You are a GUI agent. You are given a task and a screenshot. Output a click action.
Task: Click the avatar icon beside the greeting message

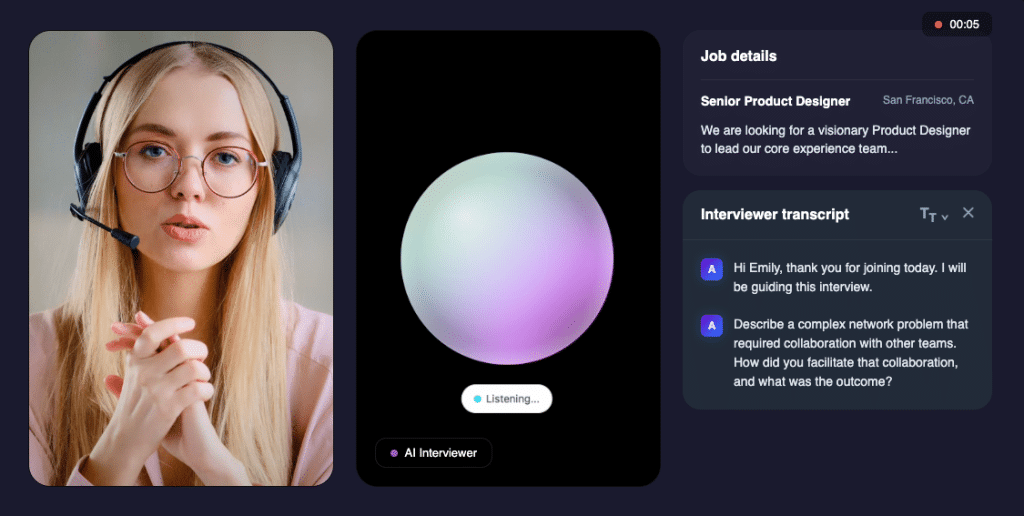712,269
